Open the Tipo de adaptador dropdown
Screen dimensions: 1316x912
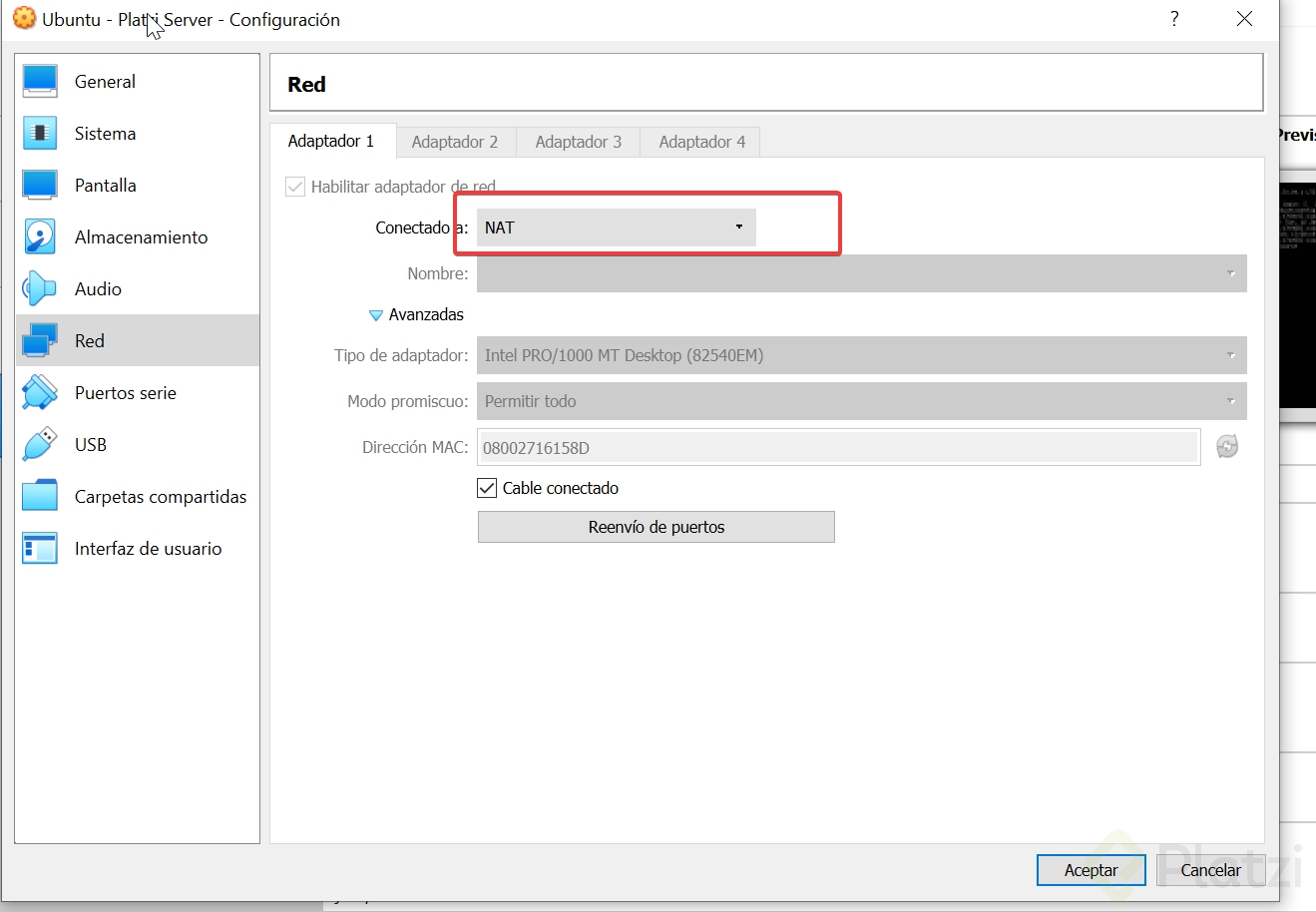(861, 355)
